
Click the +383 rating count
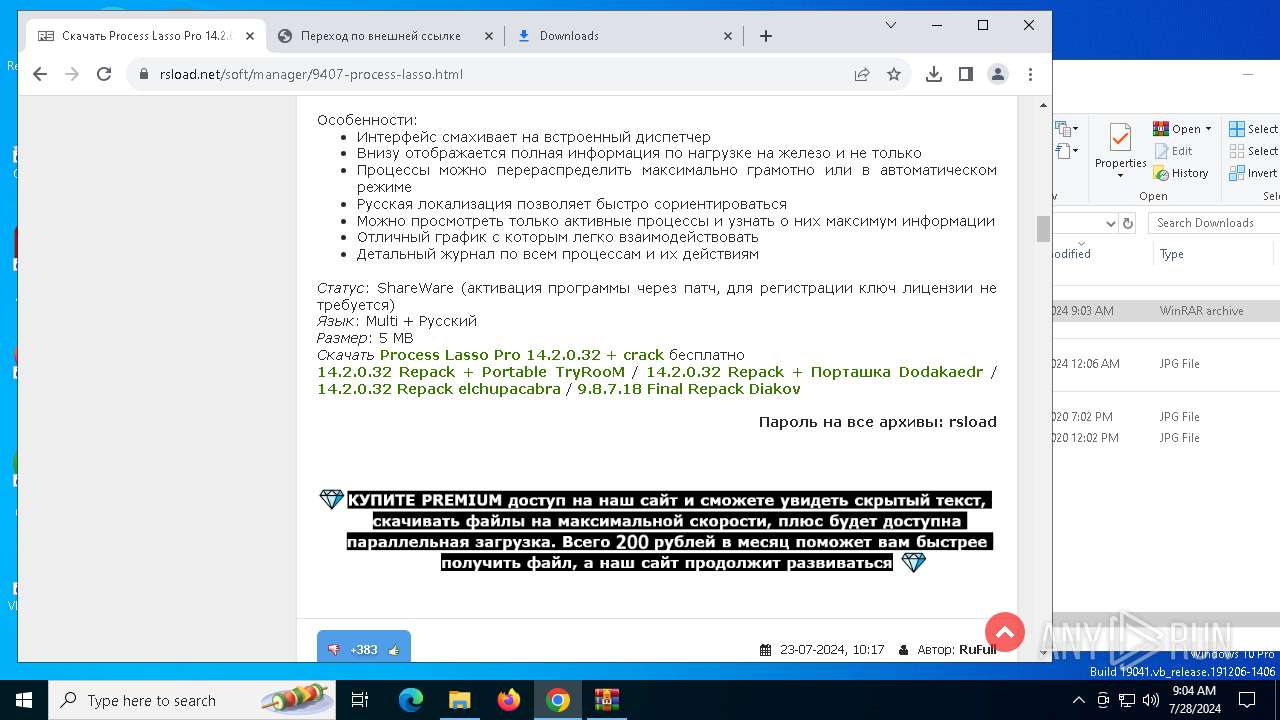pos(364,650)
